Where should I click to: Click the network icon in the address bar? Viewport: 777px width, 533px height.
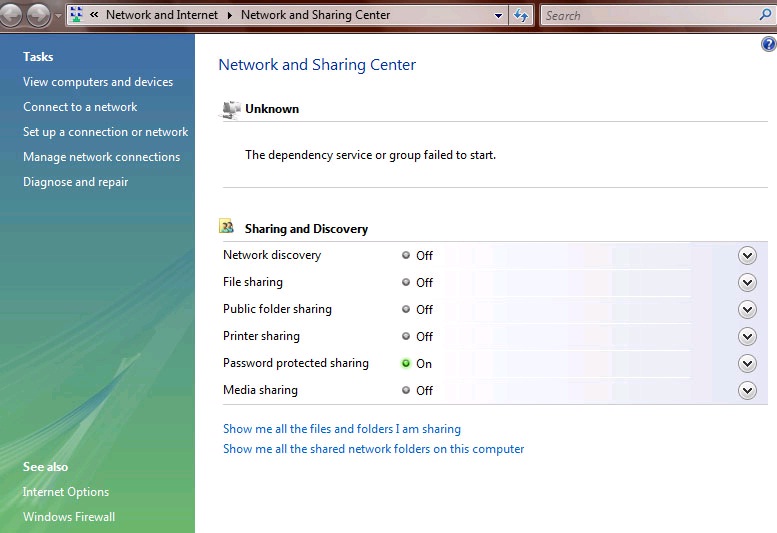tap(76, 15)
